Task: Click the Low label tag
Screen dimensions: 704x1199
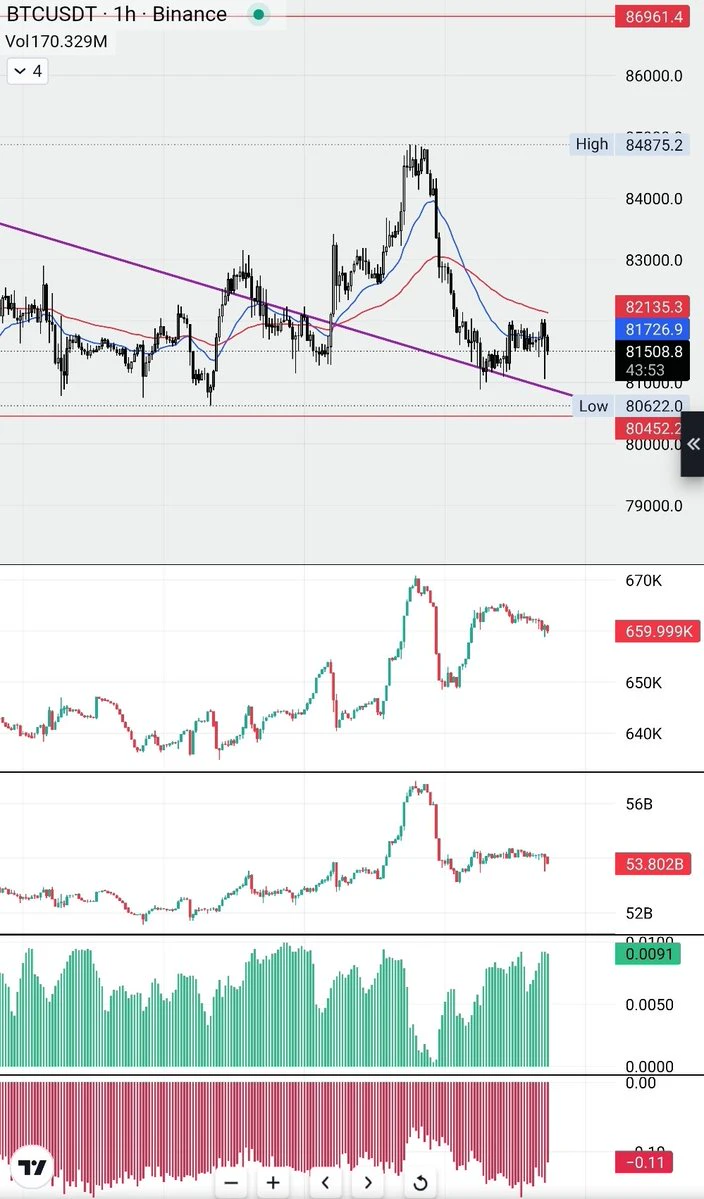Action: (x=593, y=406)
